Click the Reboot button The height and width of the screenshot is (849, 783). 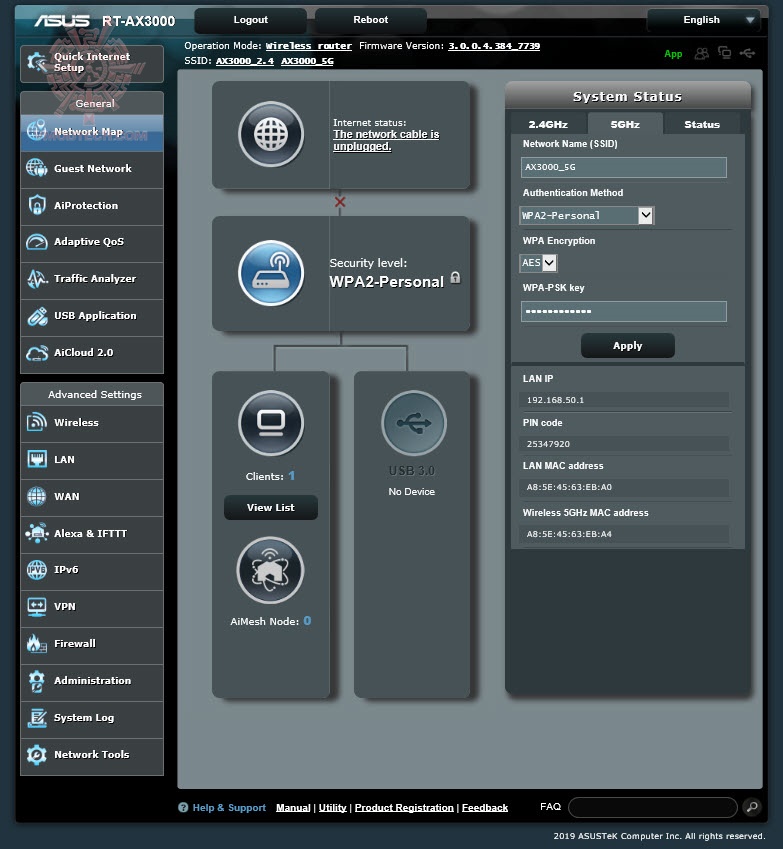(x=370, y=20)
